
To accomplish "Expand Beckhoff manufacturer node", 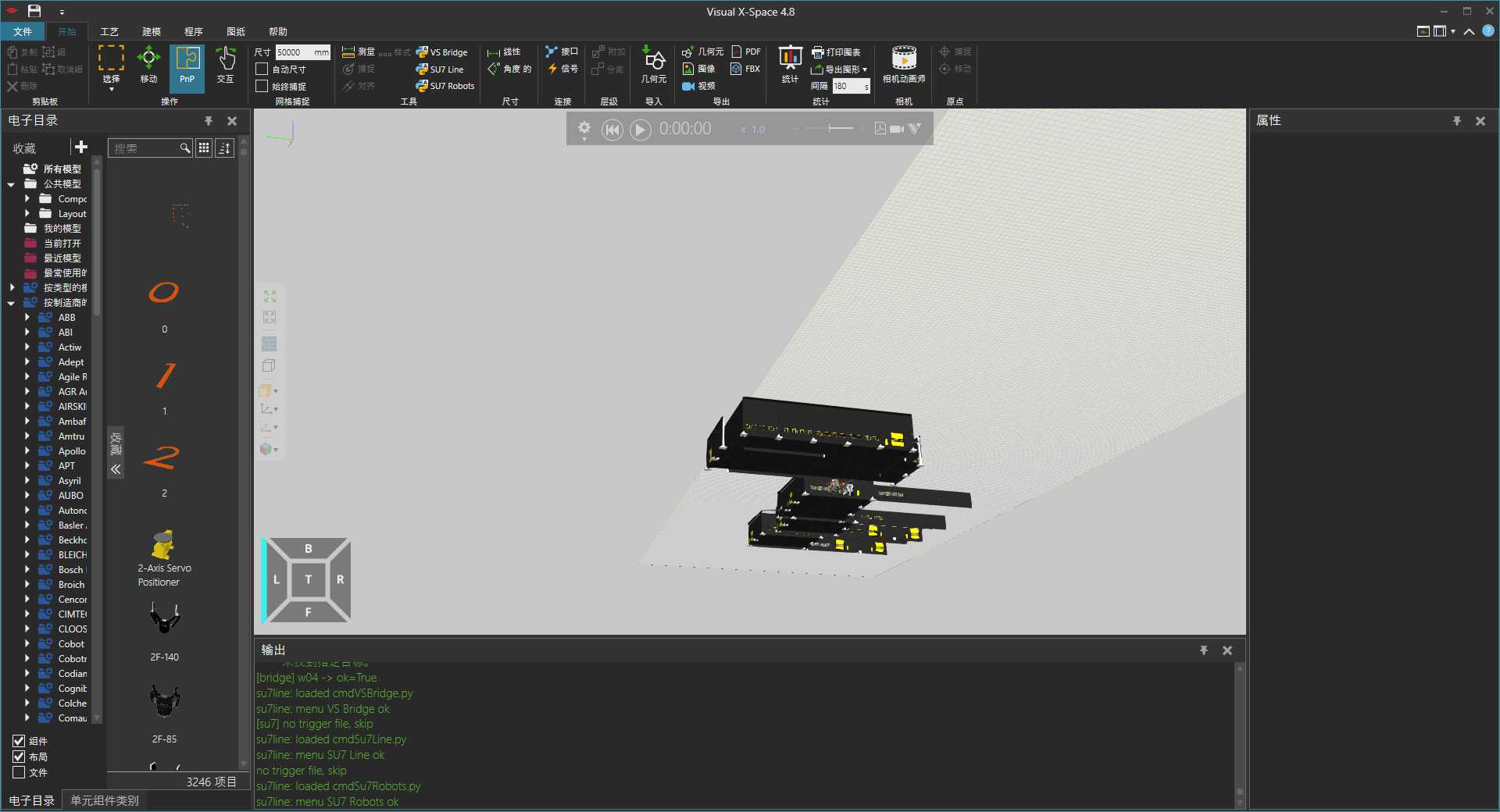I will click(27, 540).
